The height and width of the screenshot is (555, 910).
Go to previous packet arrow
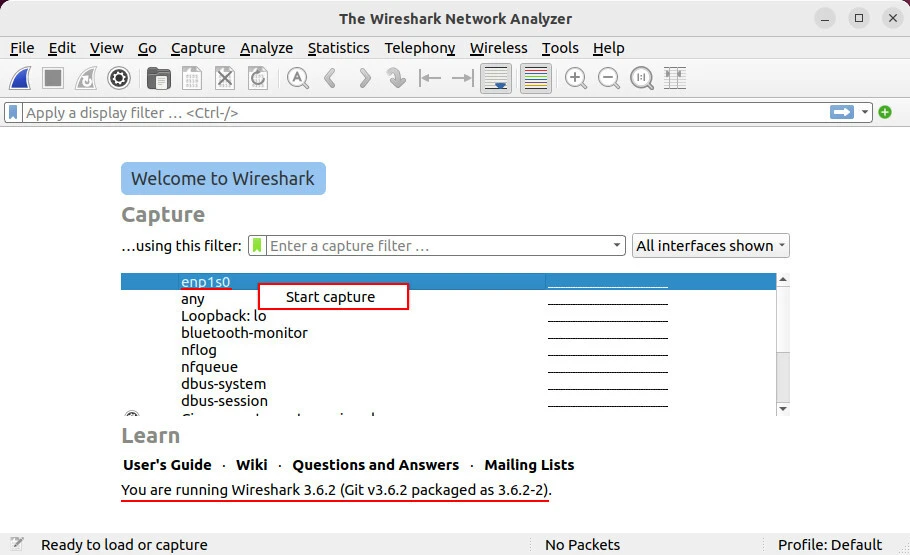330,78
